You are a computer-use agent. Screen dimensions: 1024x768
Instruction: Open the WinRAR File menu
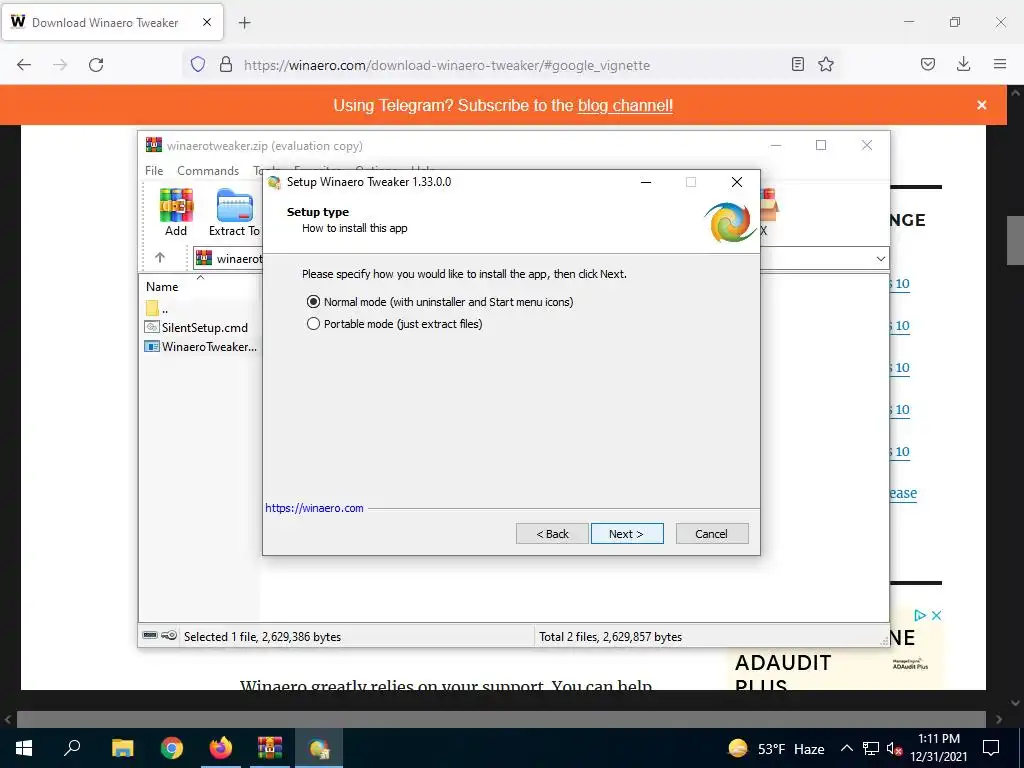154,170
